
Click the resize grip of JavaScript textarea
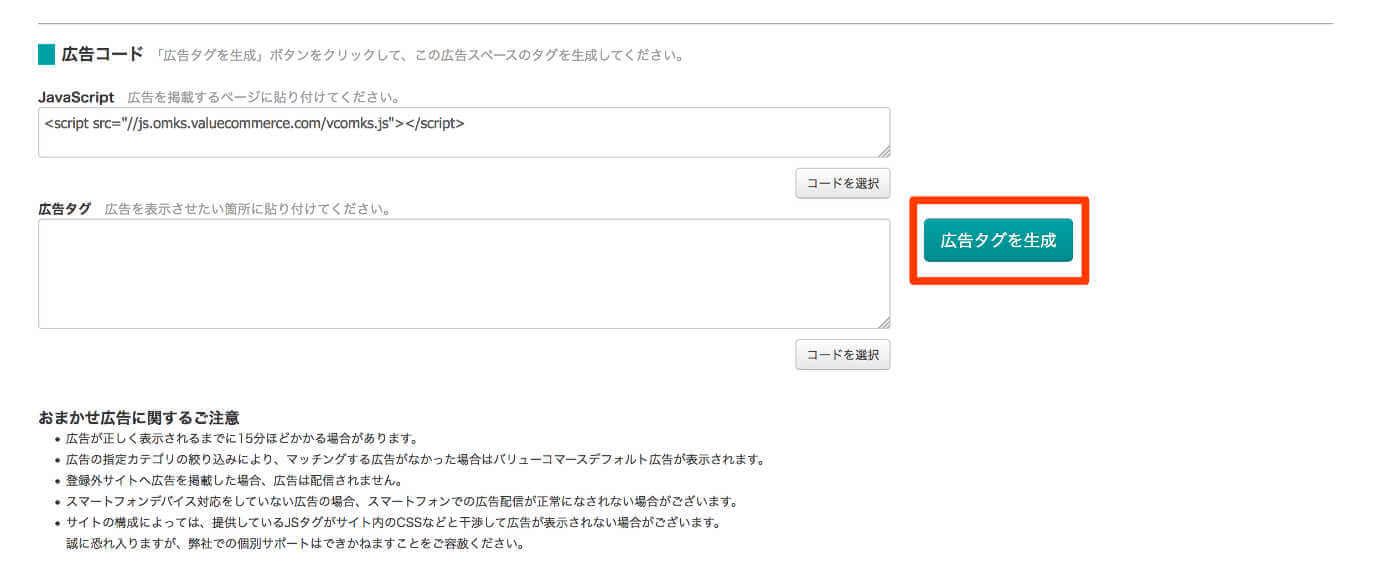coord(884,151)
